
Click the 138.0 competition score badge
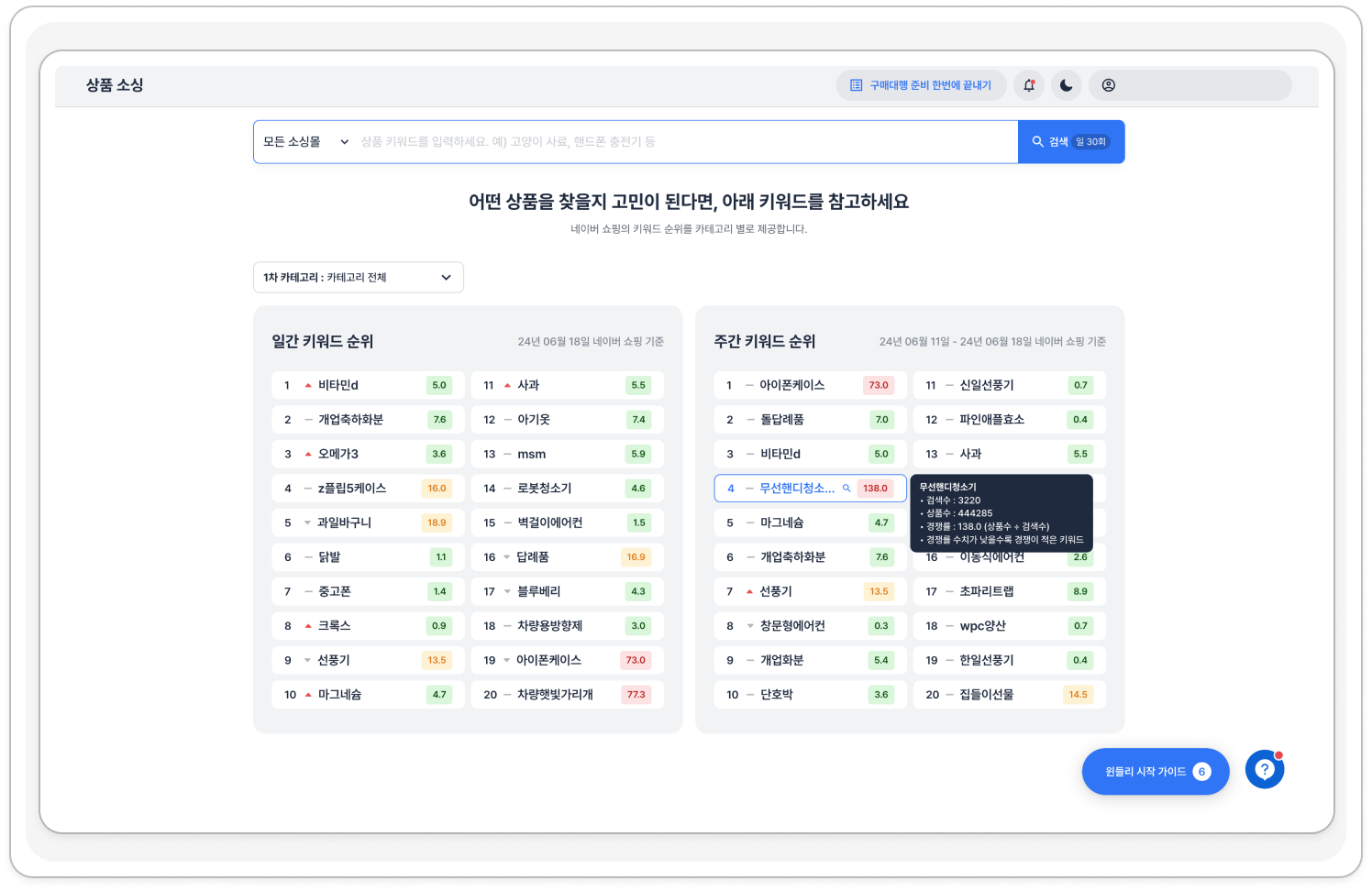tap(876, 489)
